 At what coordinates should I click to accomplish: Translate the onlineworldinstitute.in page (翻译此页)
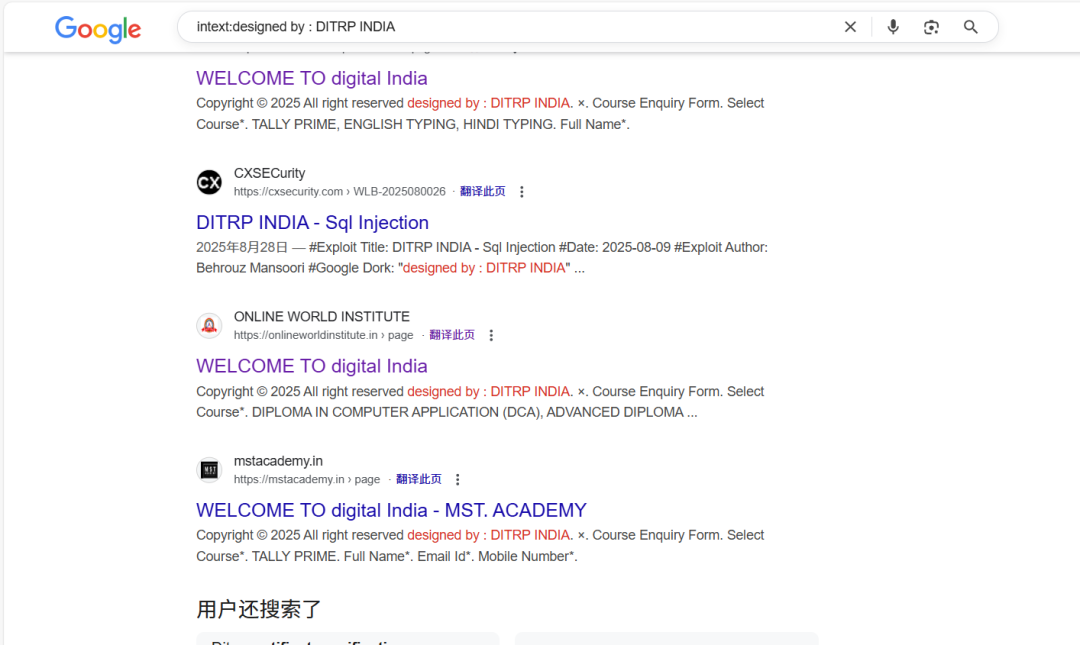pos(452,335)
